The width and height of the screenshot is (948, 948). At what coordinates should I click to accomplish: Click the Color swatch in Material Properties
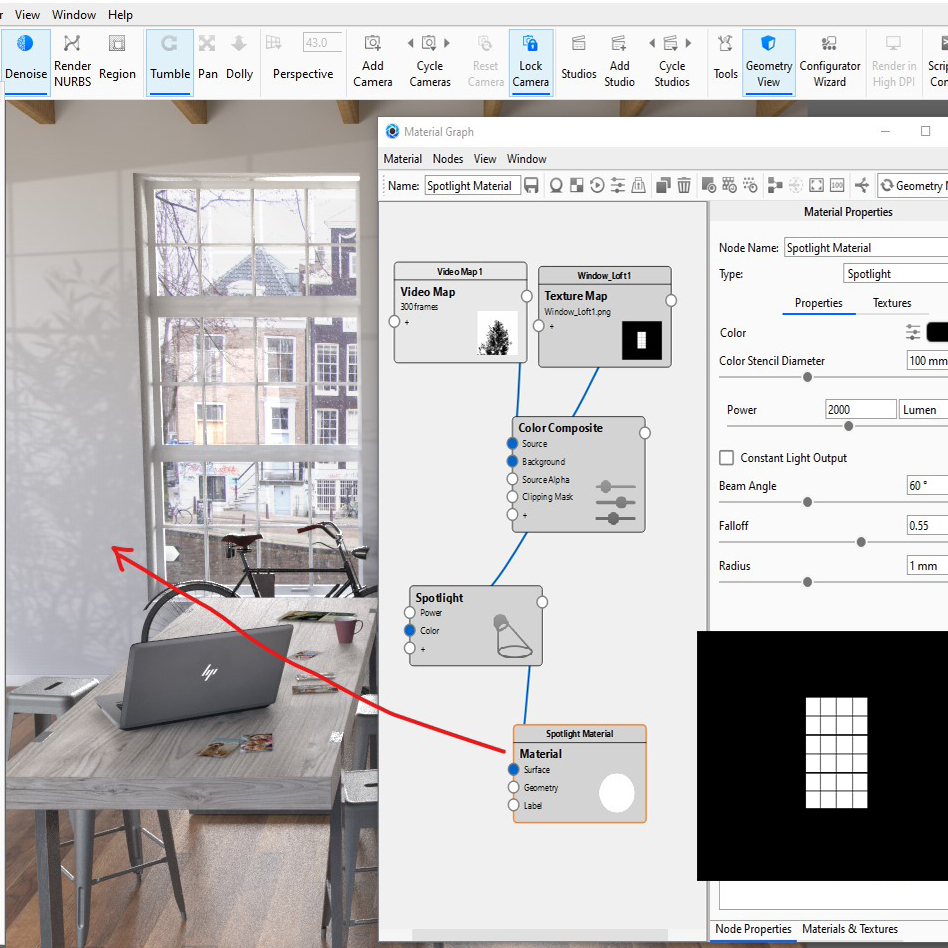coord(937,333)
